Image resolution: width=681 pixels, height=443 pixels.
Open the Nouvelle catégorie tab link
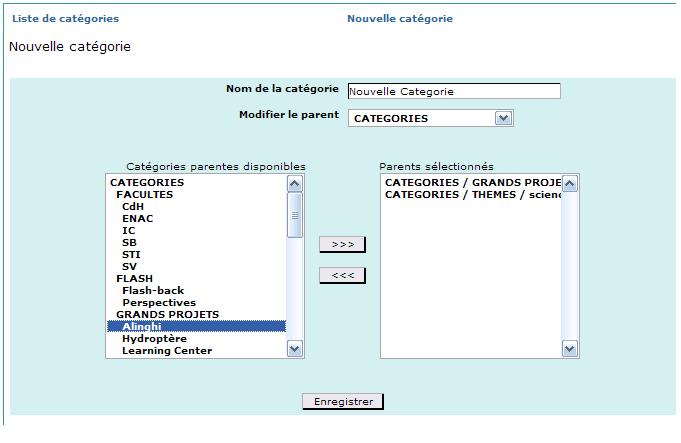400,19
